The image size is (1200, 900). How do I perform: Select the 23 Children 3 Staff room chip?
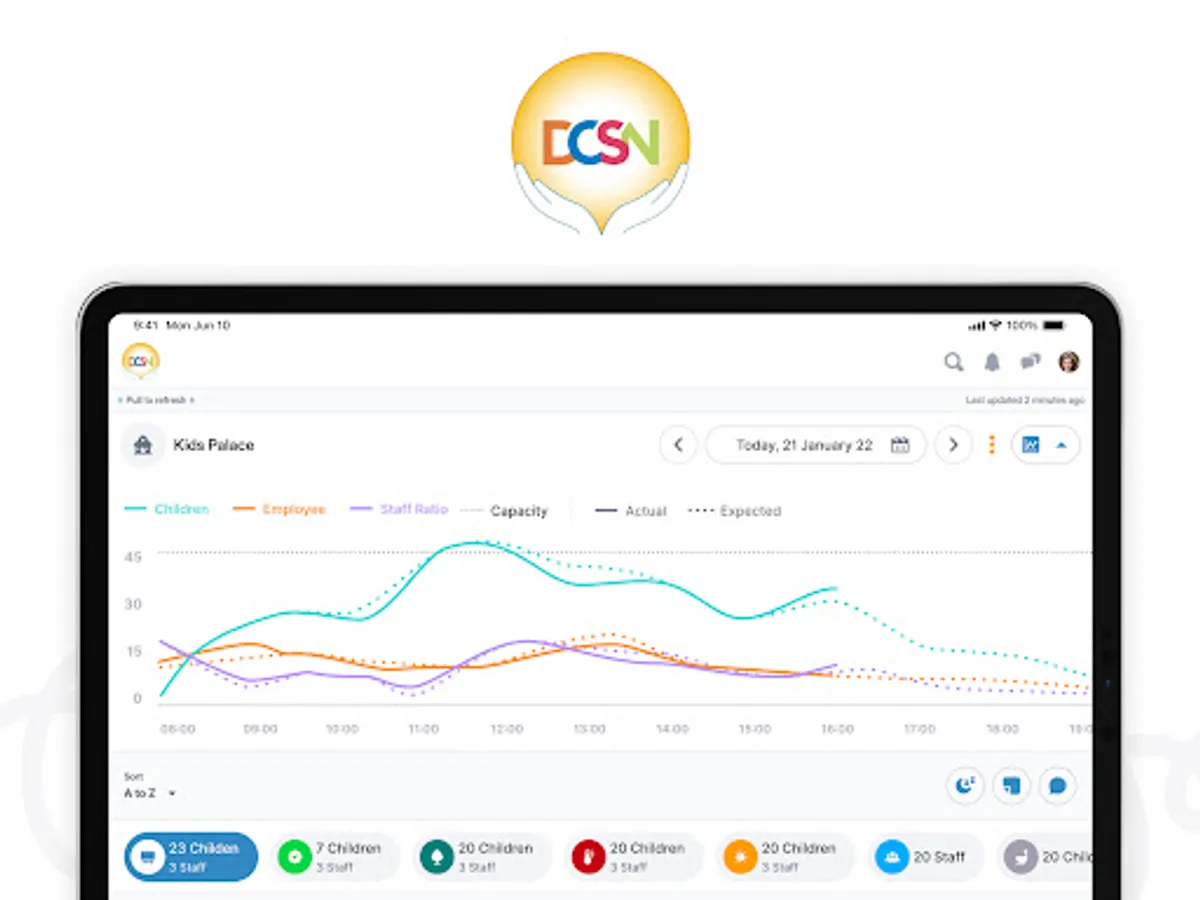pyautogui.click(x=191, y=857)
